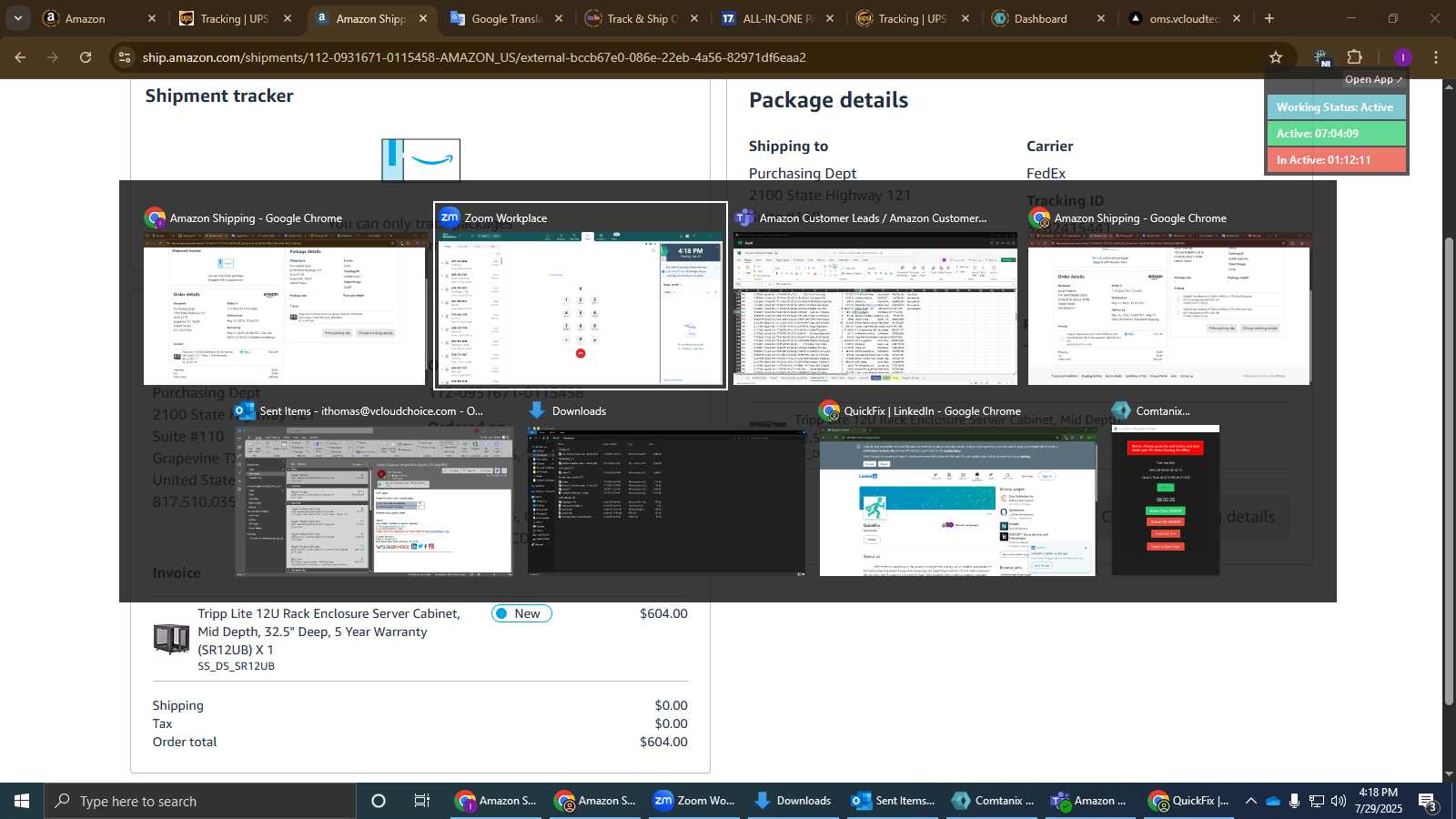Click the Zoom icon in switcher title
The width and height of the screenshot is (1456, 819).
(x=450, y=217)
